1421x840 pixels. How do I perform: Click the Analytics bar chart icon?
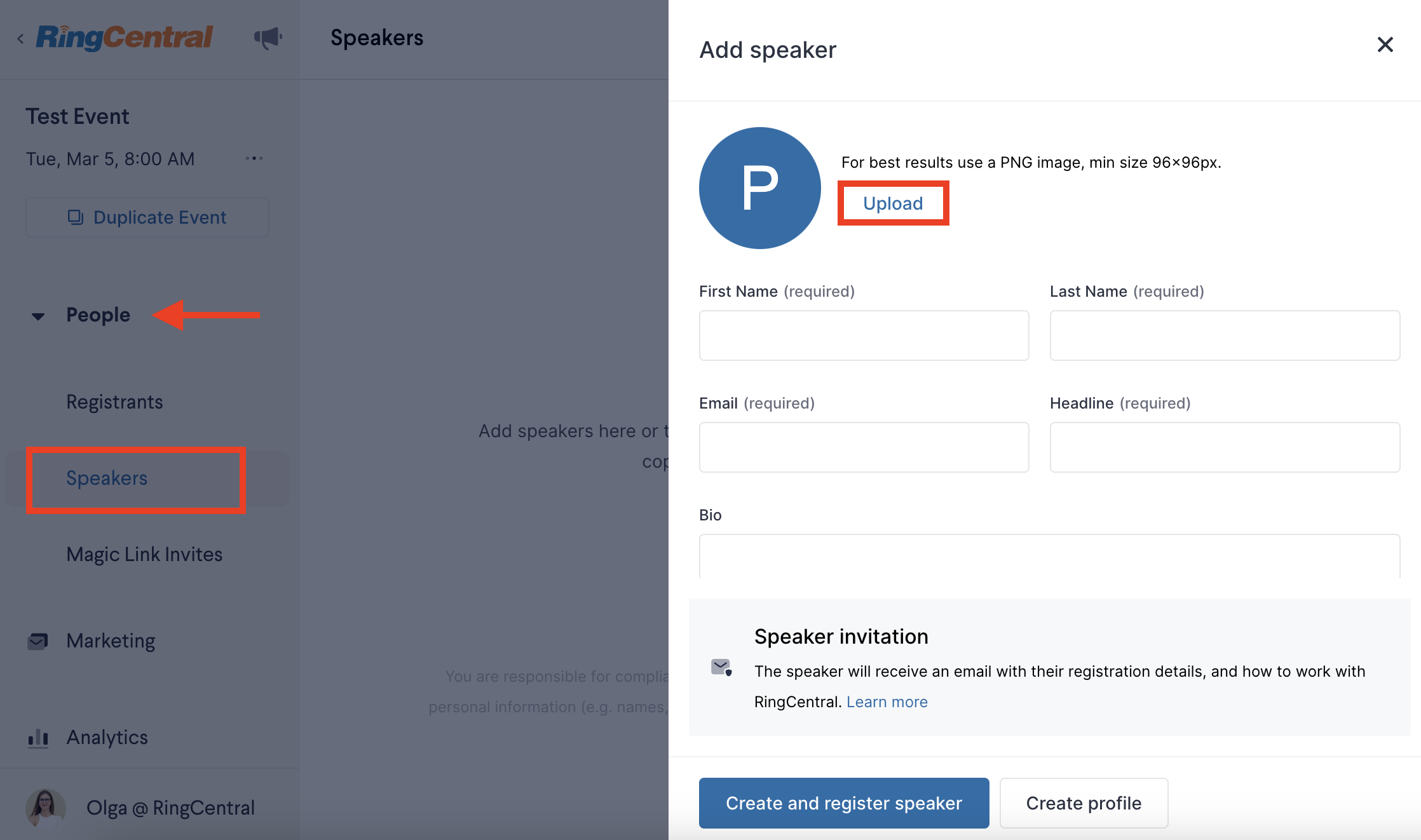[38, 738]
